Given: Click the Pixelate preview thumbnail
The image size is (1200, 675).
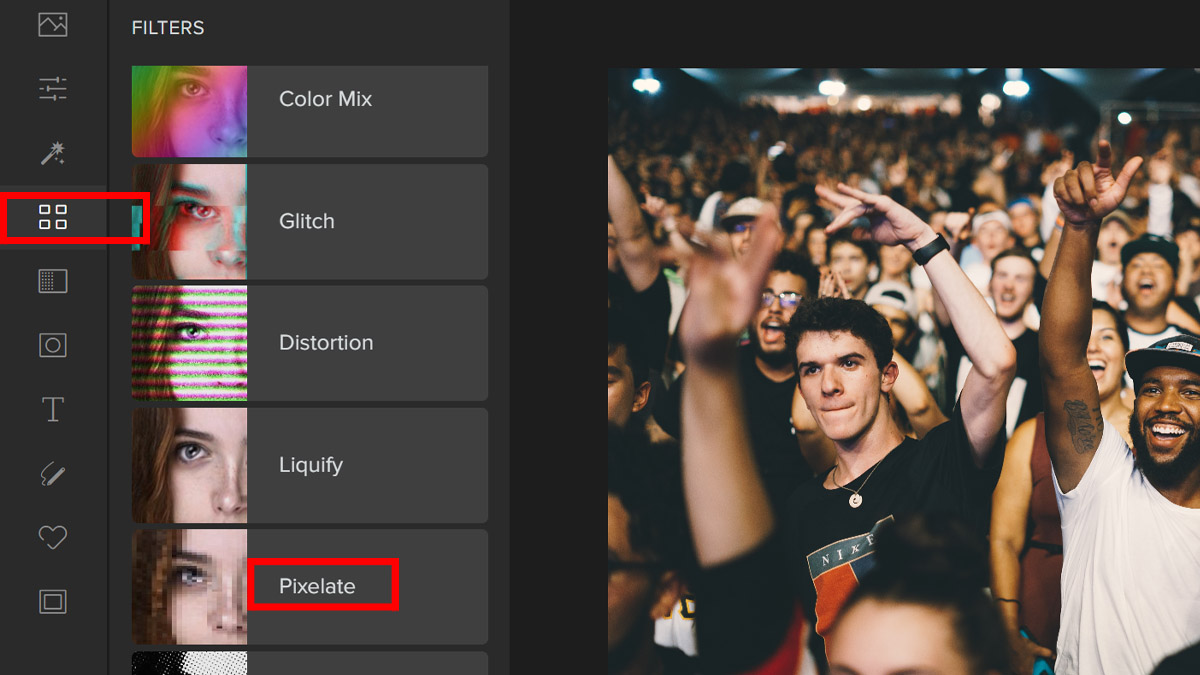Looking at the screenshot, I should [189, 587].
